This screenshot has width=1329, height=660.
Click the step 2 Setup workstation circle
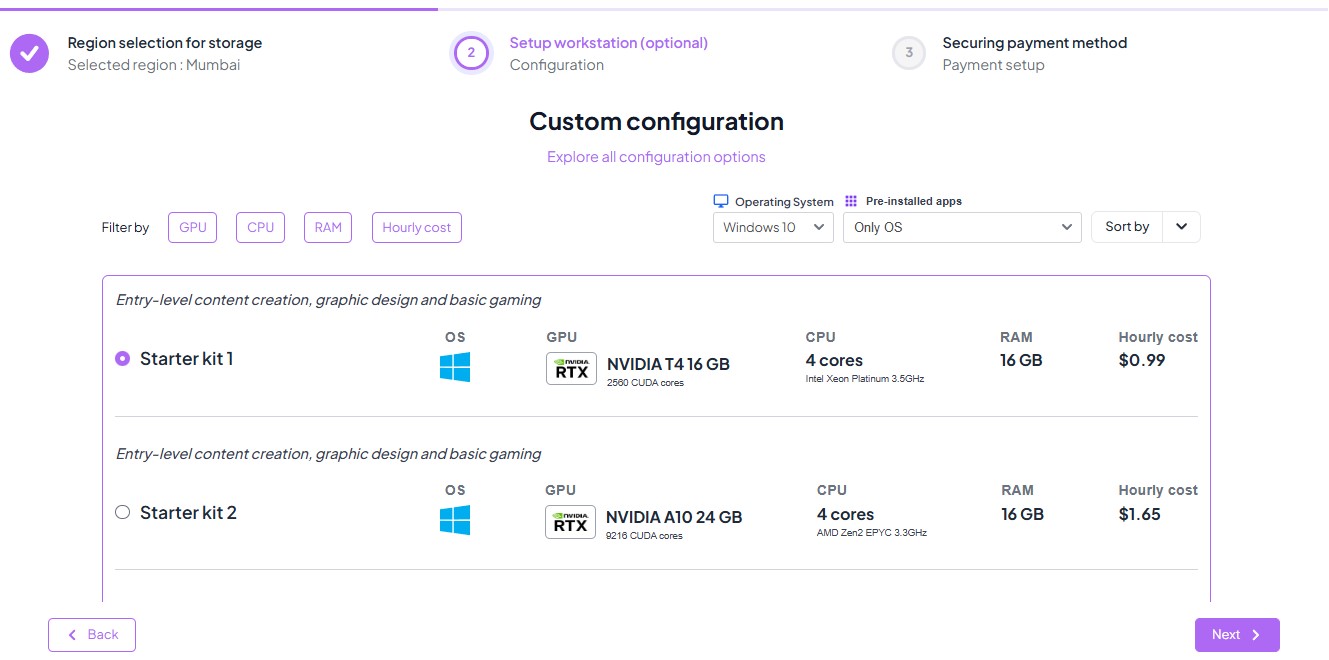coord(471,53)
